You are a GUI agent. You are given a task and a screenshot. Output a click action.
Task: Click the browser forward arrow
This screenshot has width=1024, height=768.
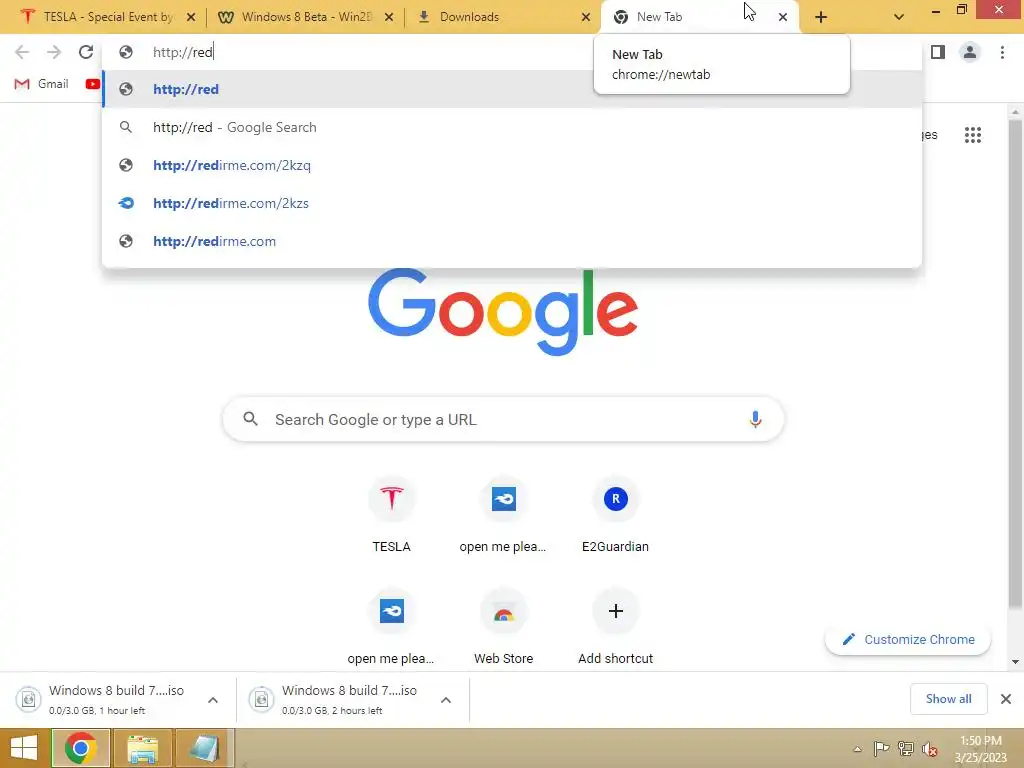54,52
